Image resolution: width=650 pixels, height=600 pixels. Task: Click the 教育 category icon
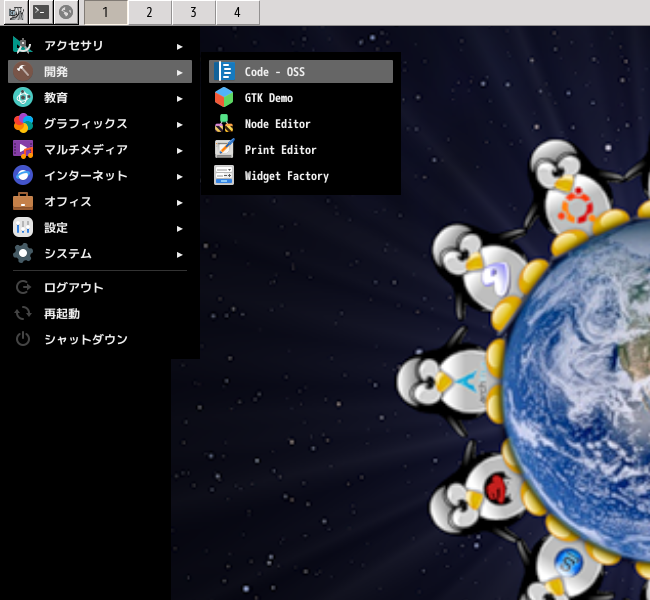tap(23, 97)
